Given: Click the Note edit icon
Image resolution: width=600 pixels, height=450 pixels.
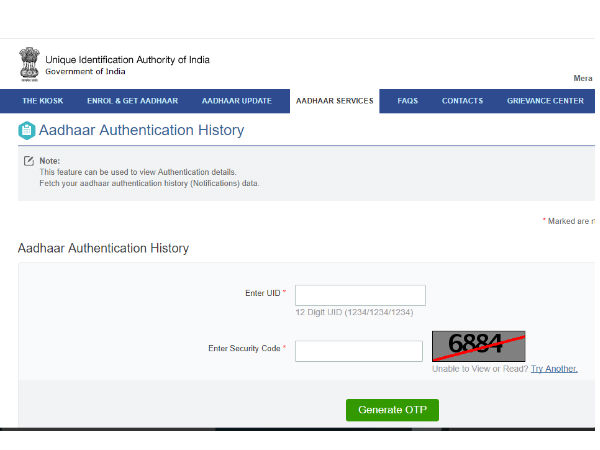Looking at the screenshot, I should (29, 161).
